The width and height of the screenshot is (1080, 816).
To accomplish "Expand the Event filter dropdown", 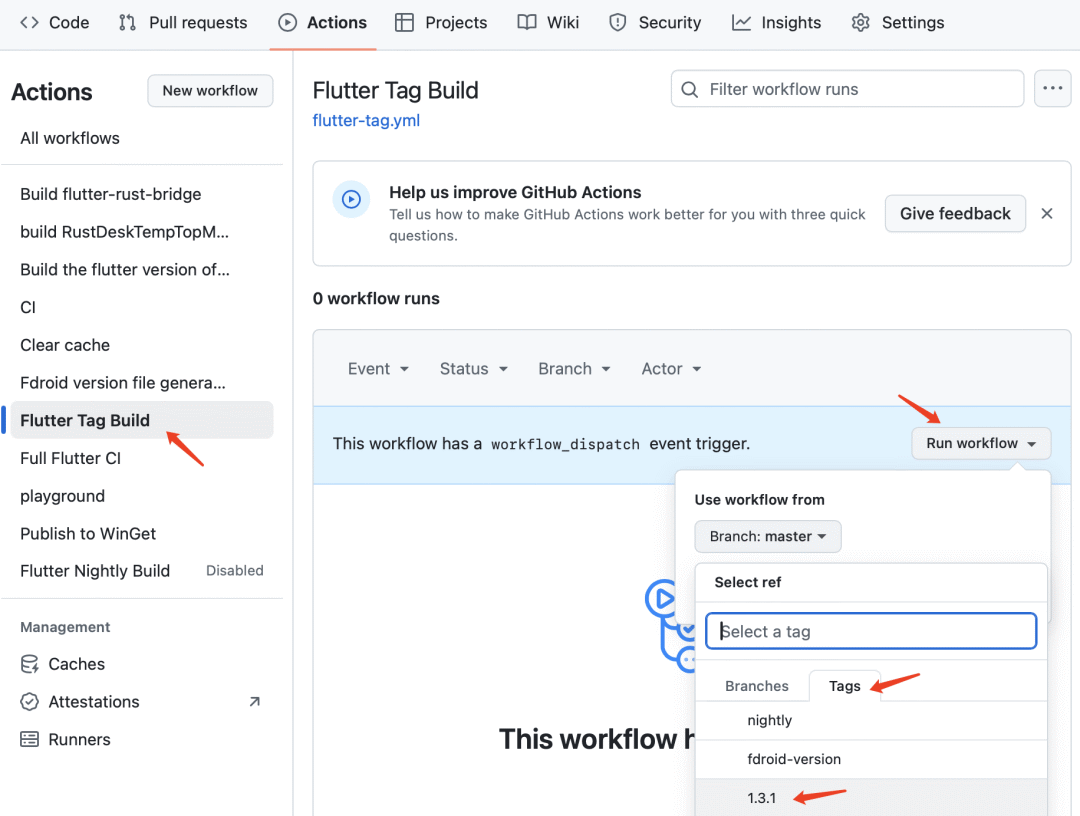I will 378,369.
